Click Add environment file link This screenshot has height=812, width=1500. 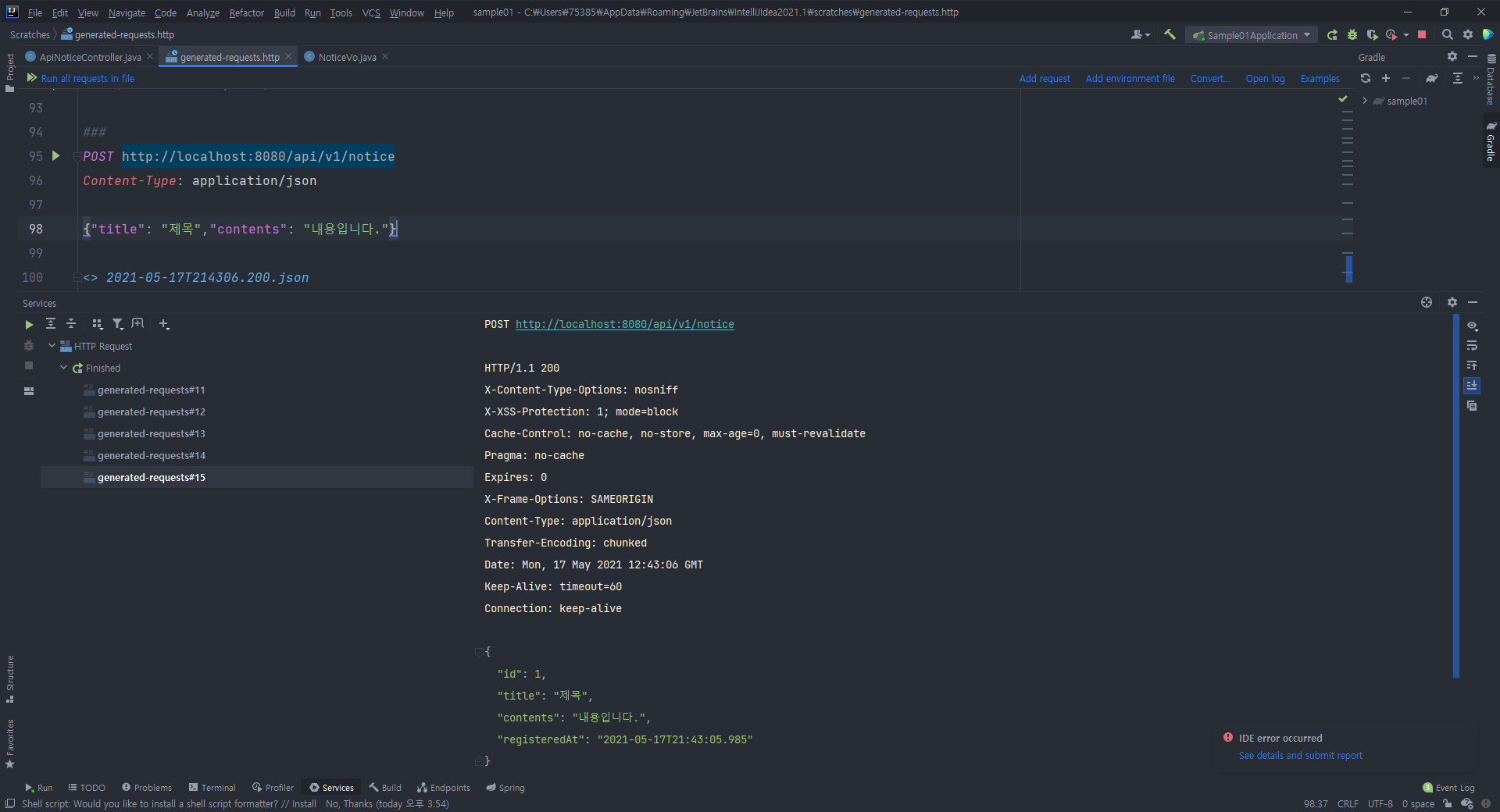pyautogui.click(x=1130, y=78)
